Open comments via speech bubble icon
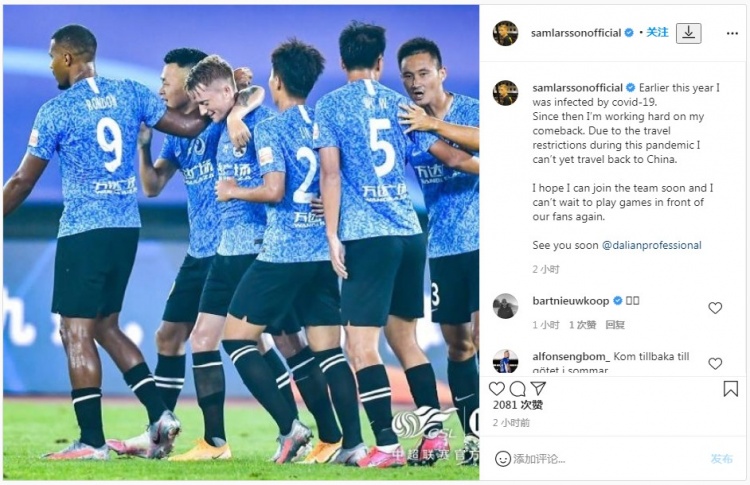 (x=518, y=388)
